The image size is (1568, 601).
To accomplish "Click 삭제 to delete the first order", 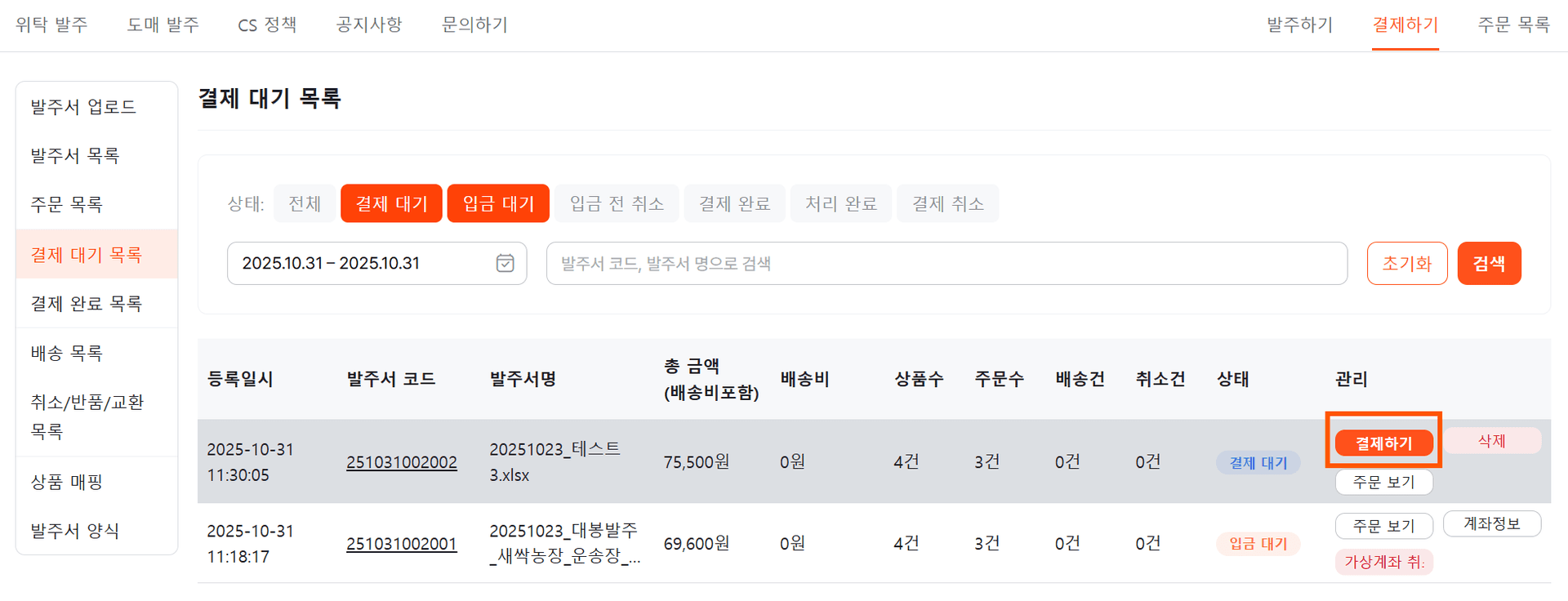I will [x=1492, y=440].
